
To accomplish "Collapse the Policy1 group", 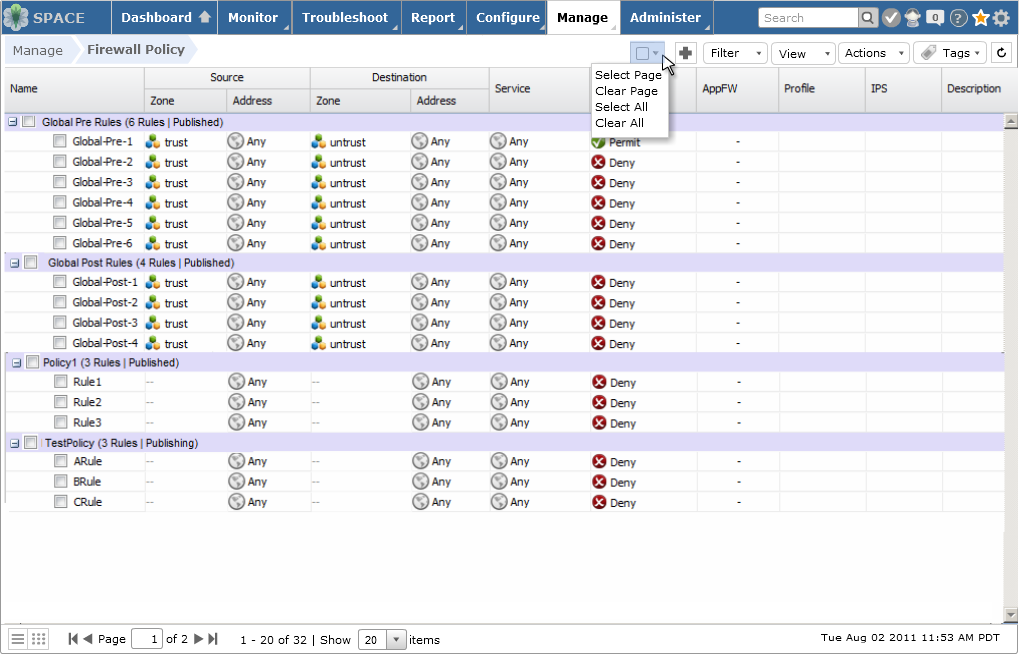I will coord(16,363).
